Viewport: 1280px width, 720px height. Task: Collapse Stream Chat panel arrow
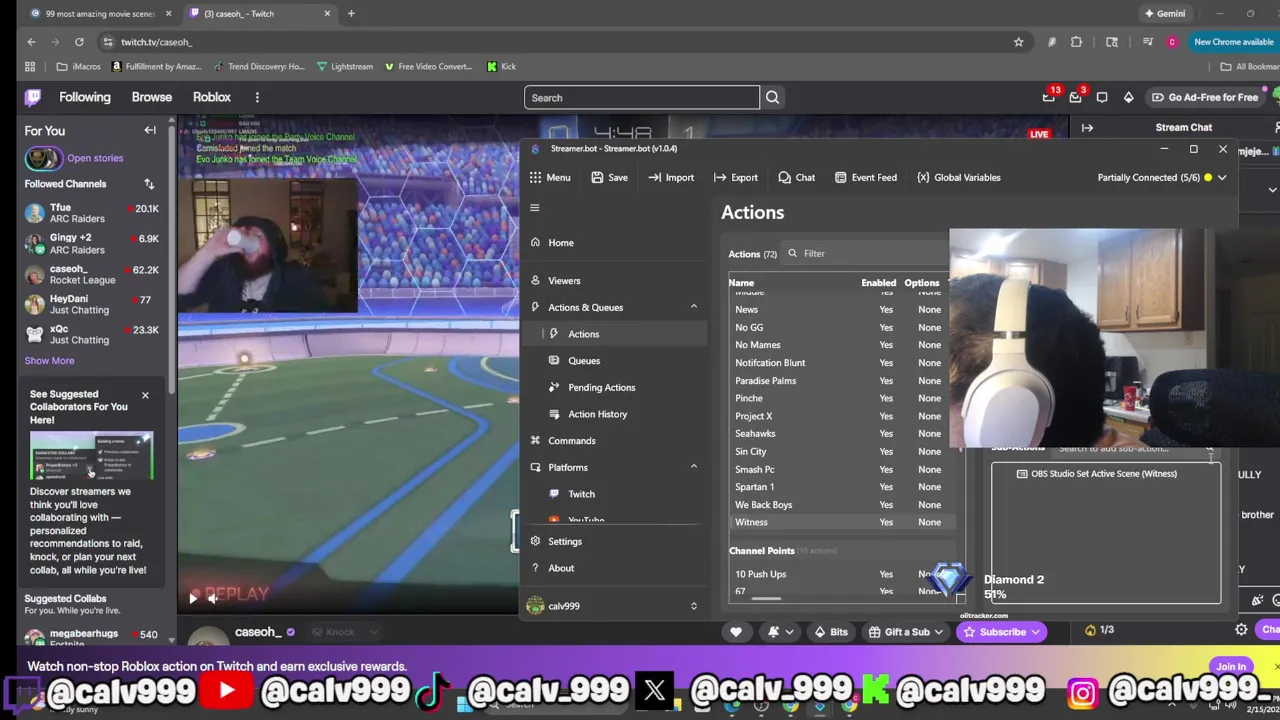coord(1087,128)
